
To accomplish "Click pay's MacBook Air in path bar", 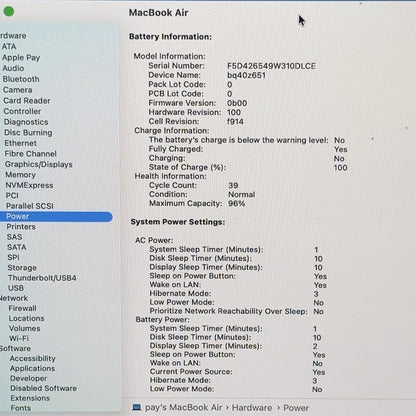I will [184, 407].
